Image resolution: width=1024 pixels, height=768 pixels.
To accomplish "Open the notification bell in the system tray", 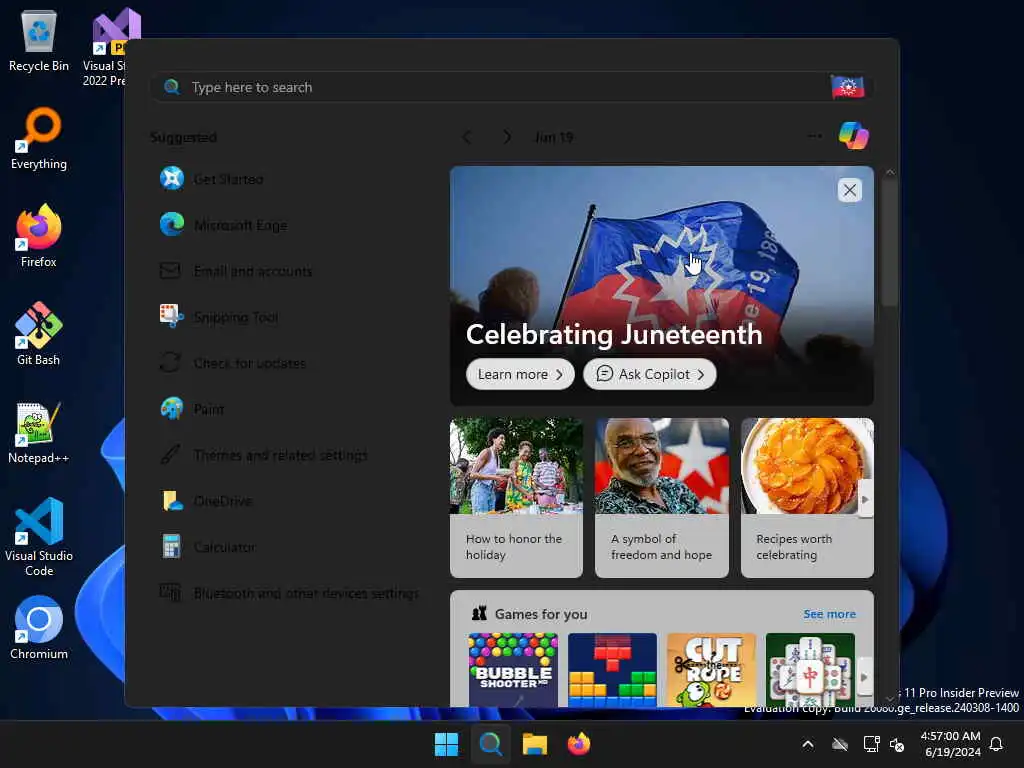I will pos(996,744).
